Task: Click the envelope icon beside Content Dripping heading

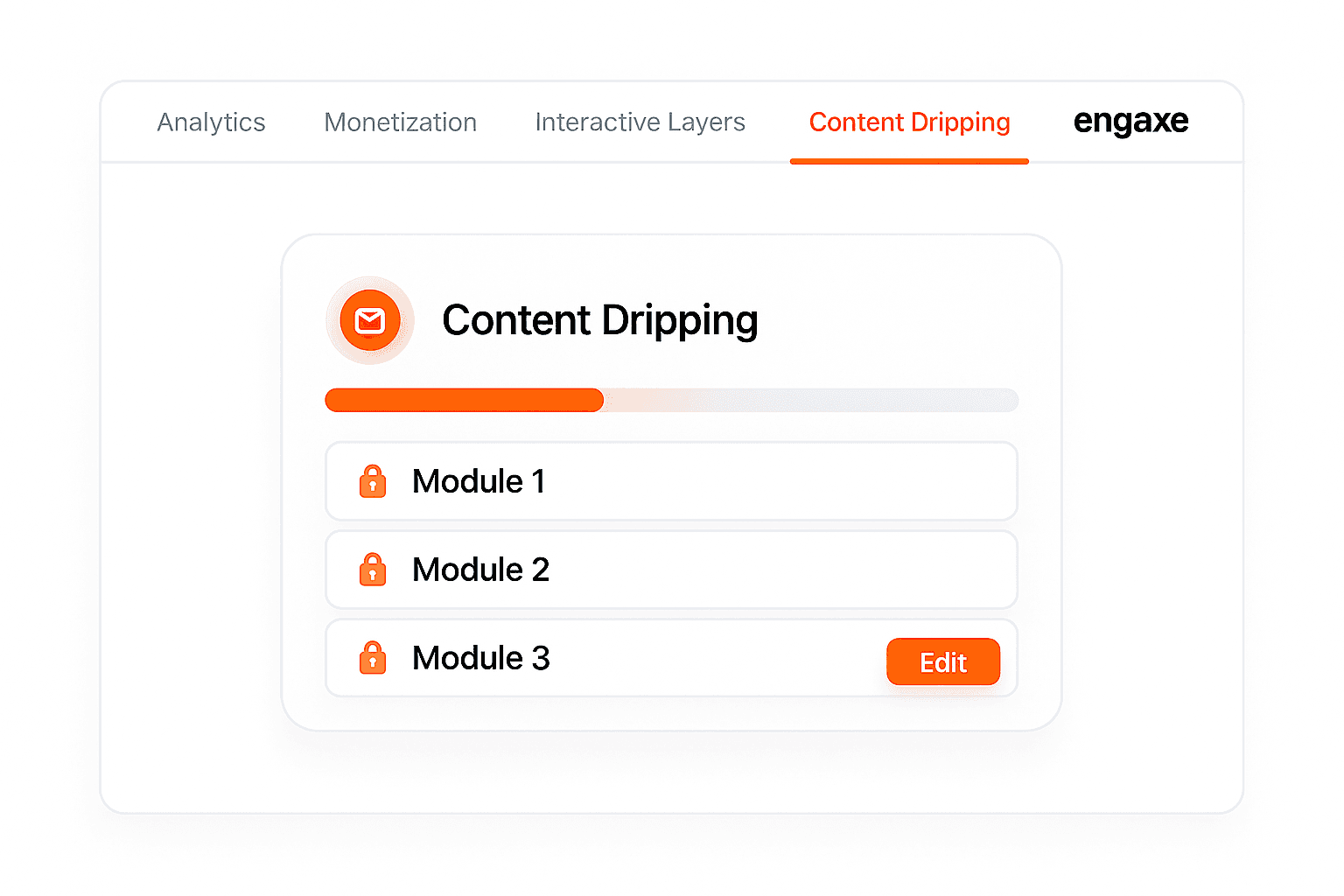Action: [370, 320]
